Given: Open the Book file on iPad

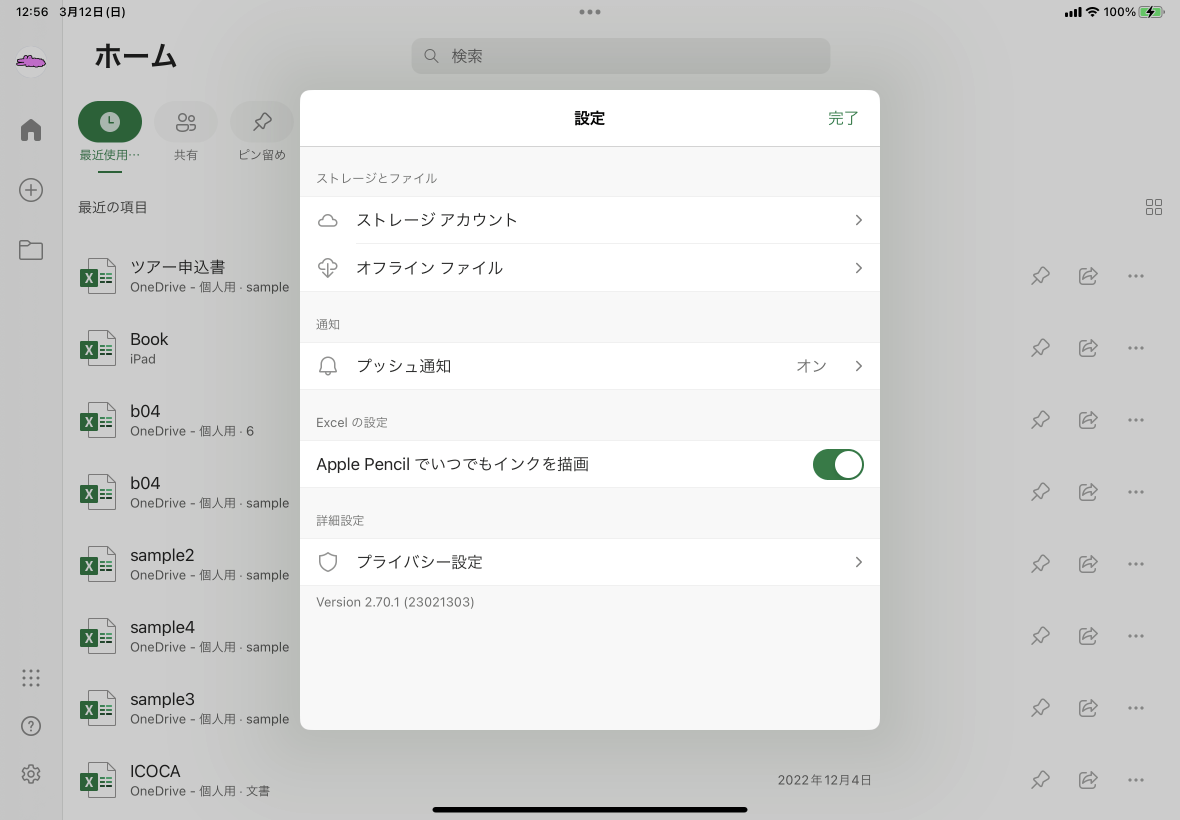Looking at the screenshot, I should point(149,339).
